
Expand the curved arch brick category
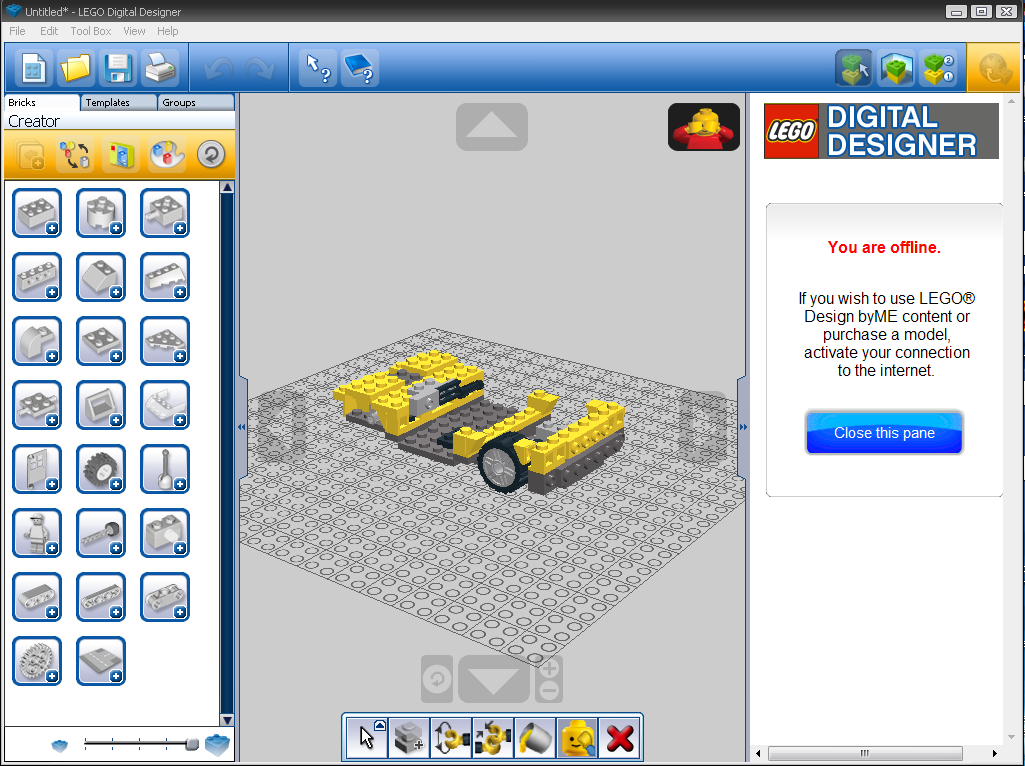click(37, 341)
